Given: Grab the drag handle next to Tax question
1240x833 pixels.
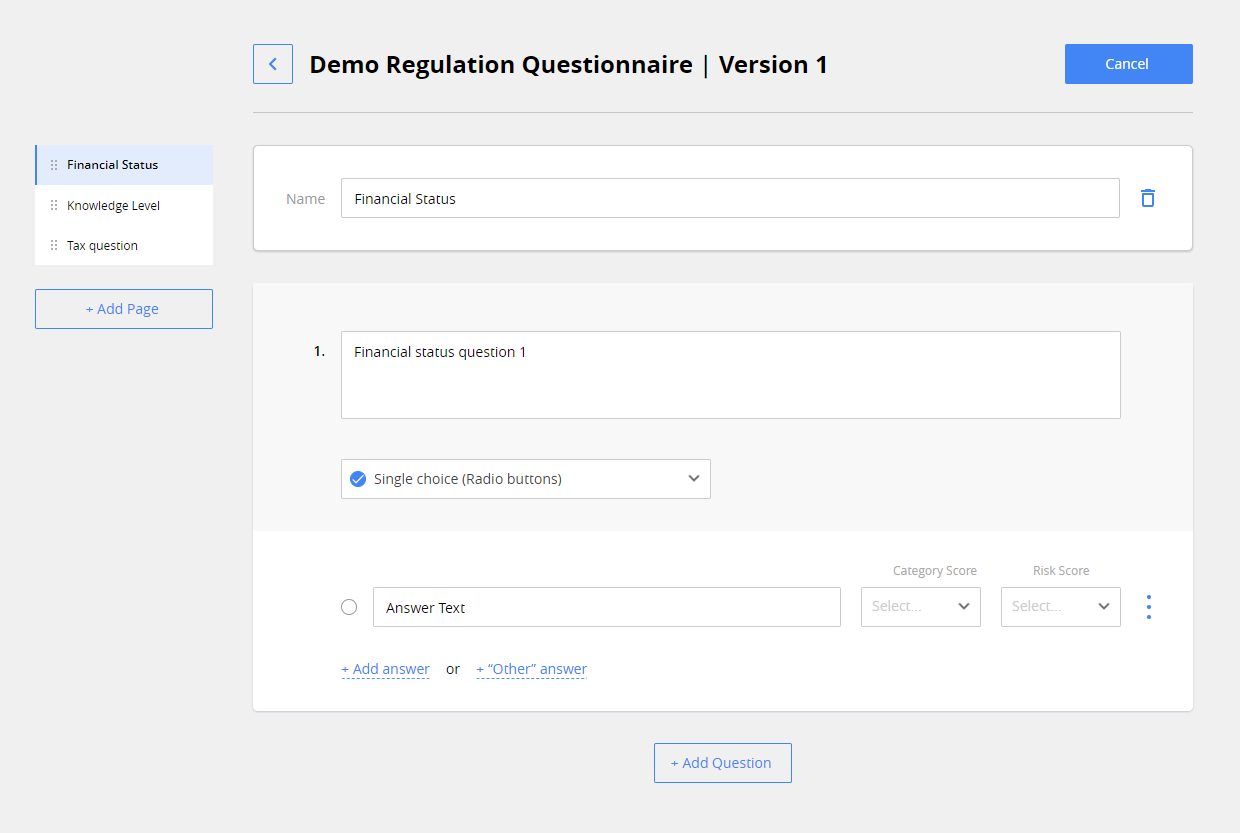Looking at the screenshot, I should point(53,245).
